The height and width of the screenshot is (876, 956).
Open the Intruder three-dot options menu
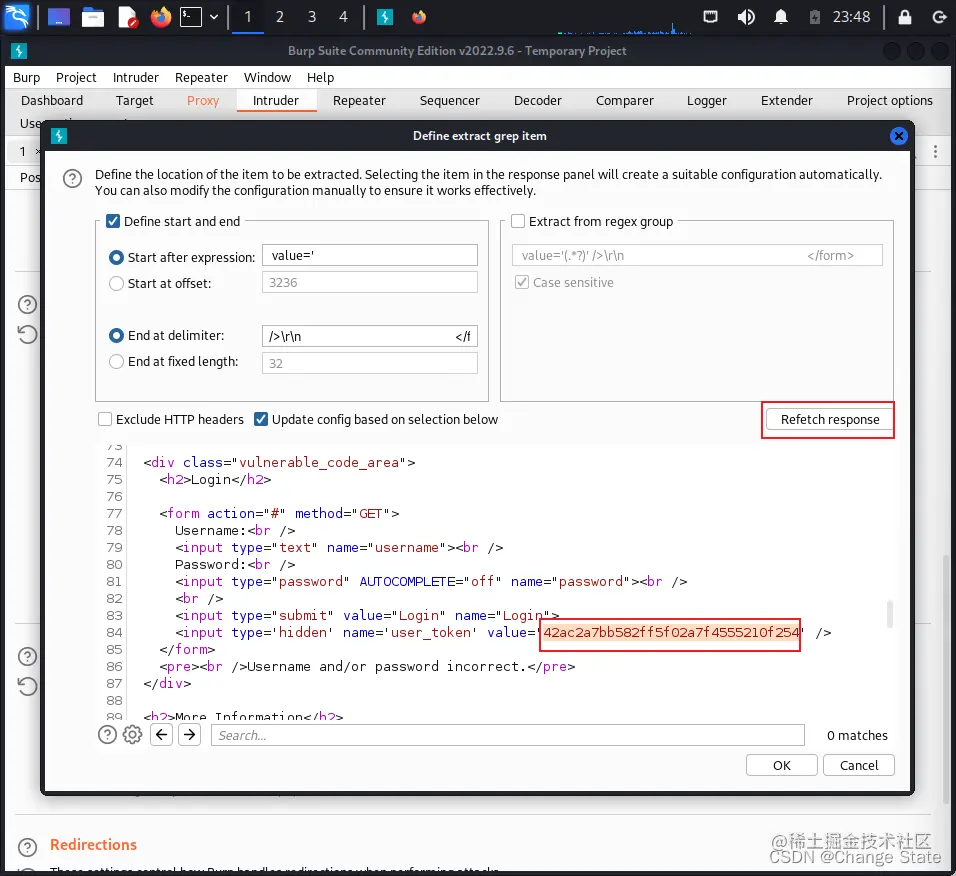(x=935, y=152)
